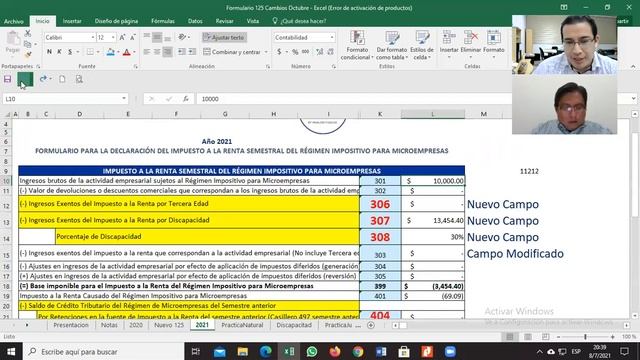Click the fx insert function icon

click(x=186, y=99)
